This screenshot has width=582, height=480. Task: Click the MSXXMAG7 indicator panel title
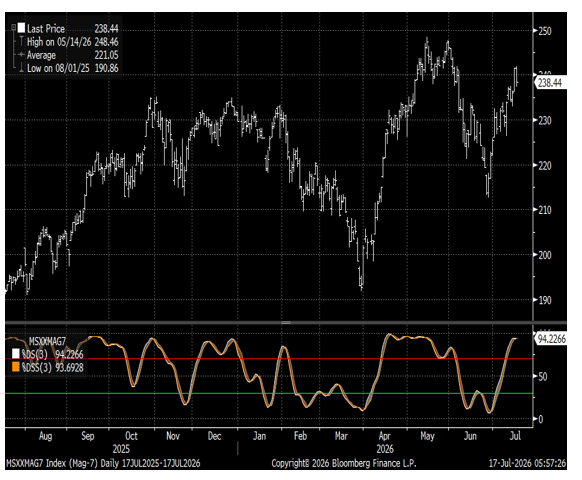point(47,341)
